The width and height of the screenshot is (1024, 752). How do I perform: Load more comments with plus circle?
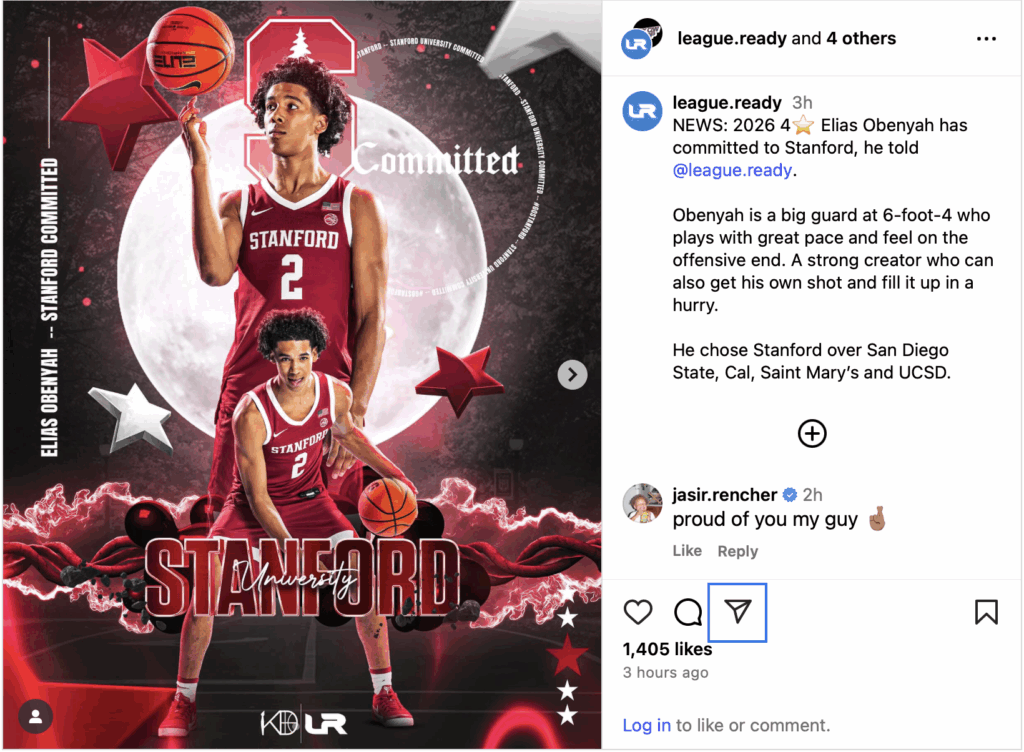(812, 433)
